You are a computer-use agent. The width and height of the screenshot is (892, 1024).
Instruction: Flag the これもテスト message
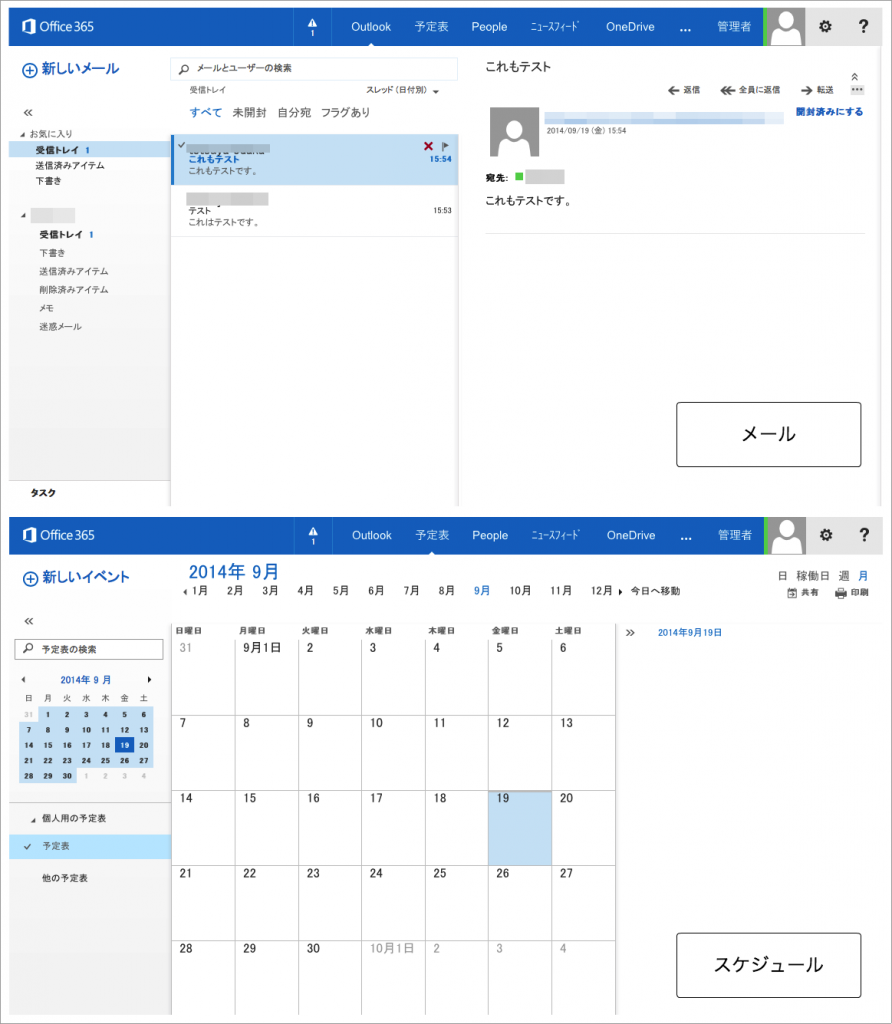coord(445,146)
